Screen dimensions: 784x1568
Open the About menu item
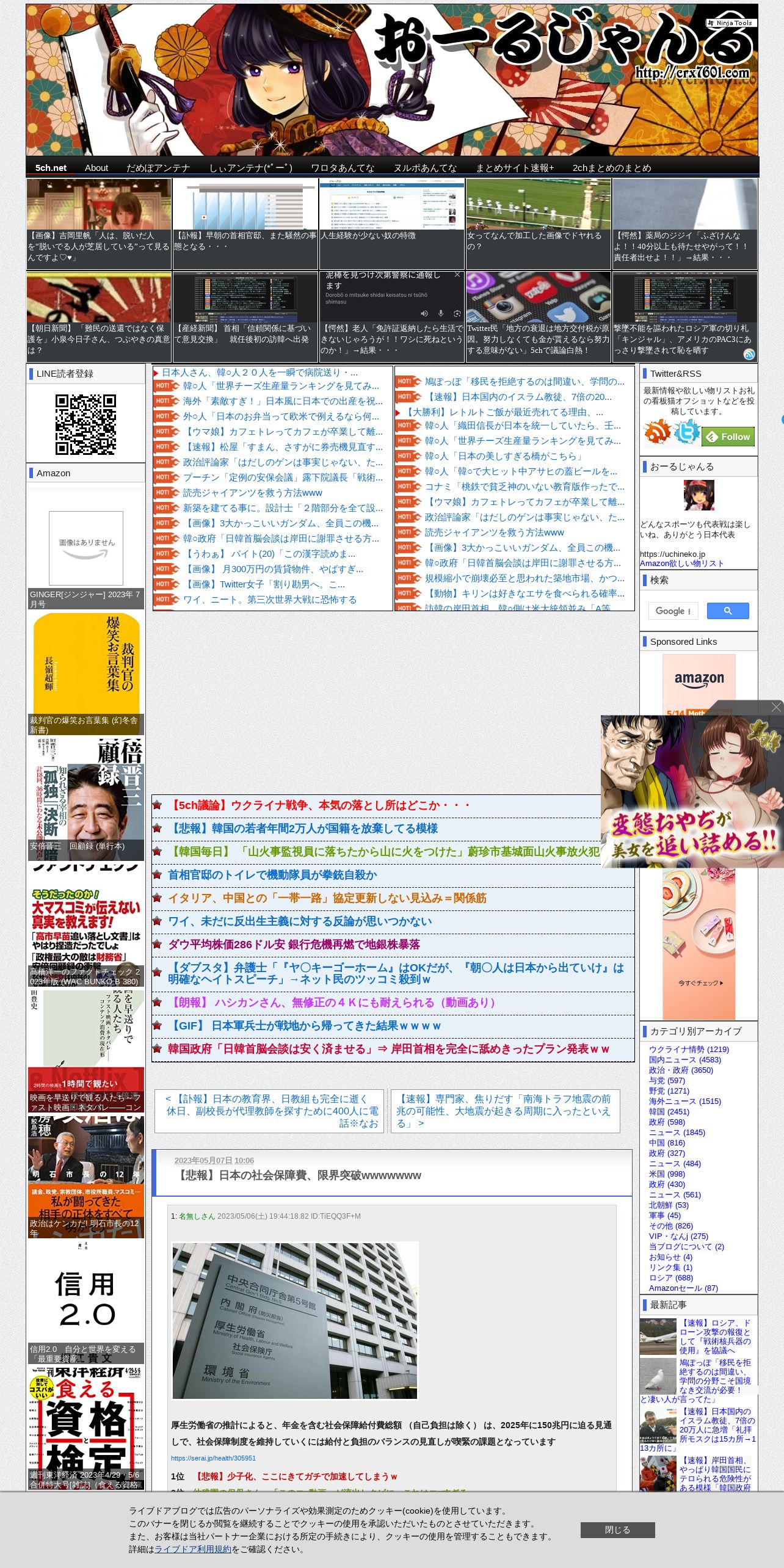point(96,168)
